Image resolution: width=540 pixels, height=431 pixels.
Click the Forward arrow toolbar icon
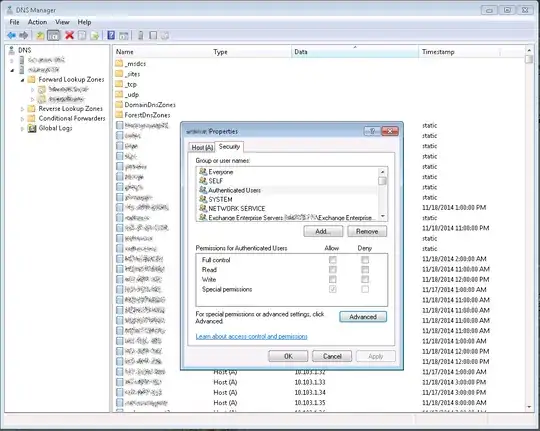coord(23,35)
